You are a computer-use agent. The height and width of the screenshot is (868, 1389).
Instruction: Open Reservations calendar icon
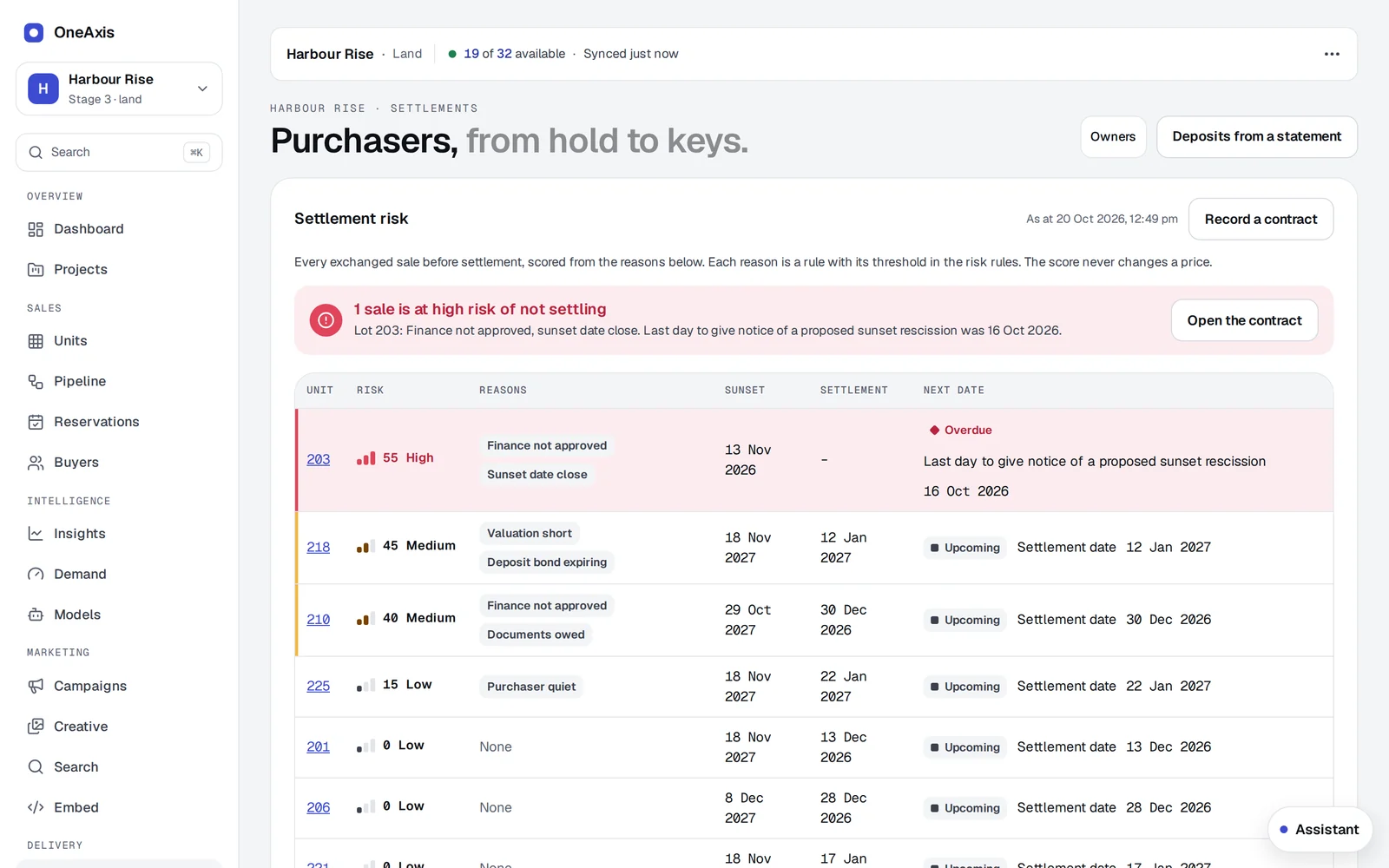36,422
